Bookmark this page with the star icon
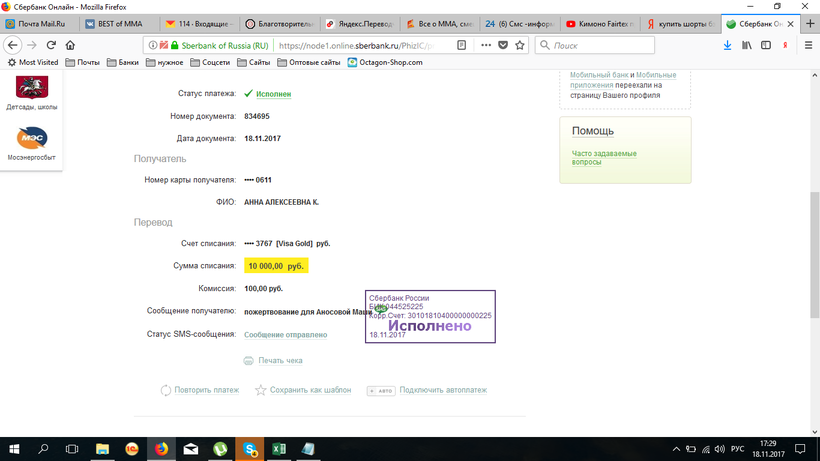This screenshot has width=820, height=461. point(520,45)
